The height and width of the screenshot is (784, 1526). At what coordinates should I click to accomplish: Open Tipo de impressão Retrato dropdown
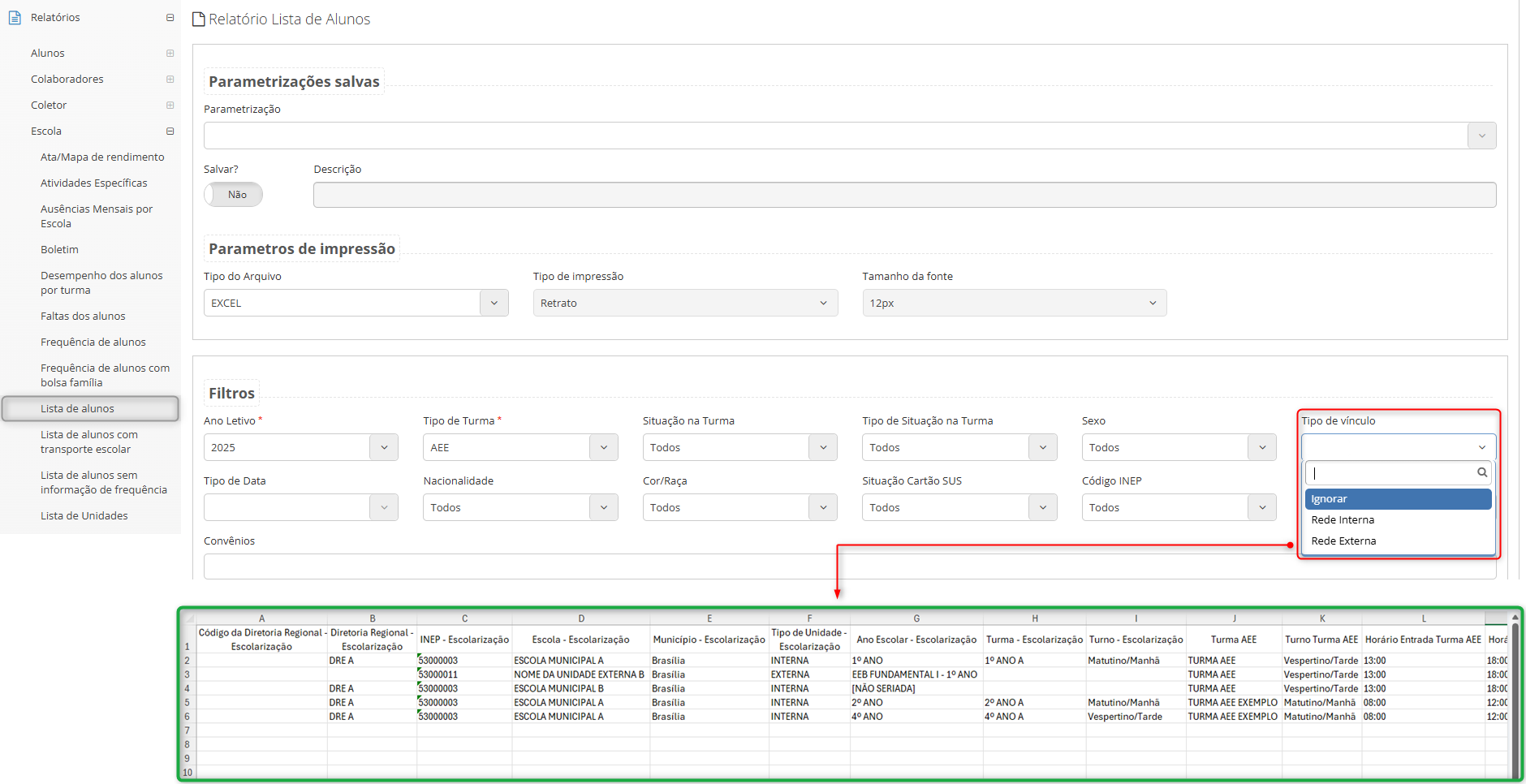pyautogui.click(x=685, y=303)
